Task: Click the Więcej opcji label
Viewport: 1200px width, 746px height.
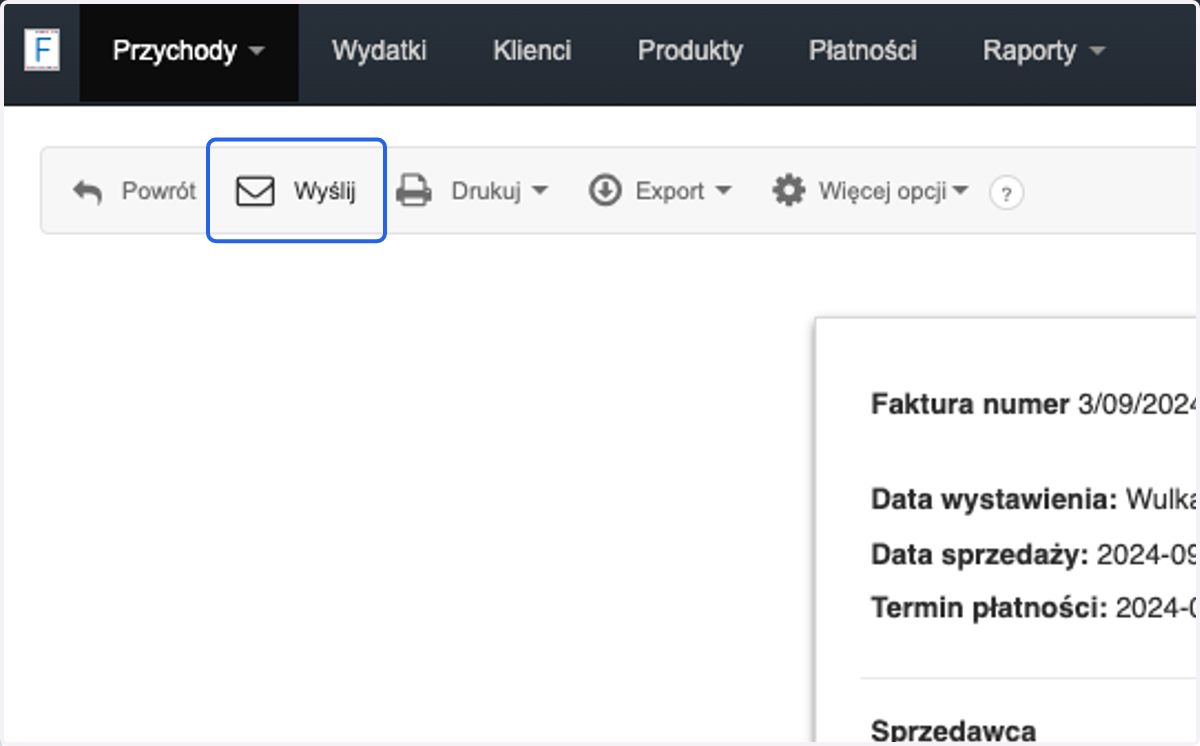Action: tap(883, 191)
